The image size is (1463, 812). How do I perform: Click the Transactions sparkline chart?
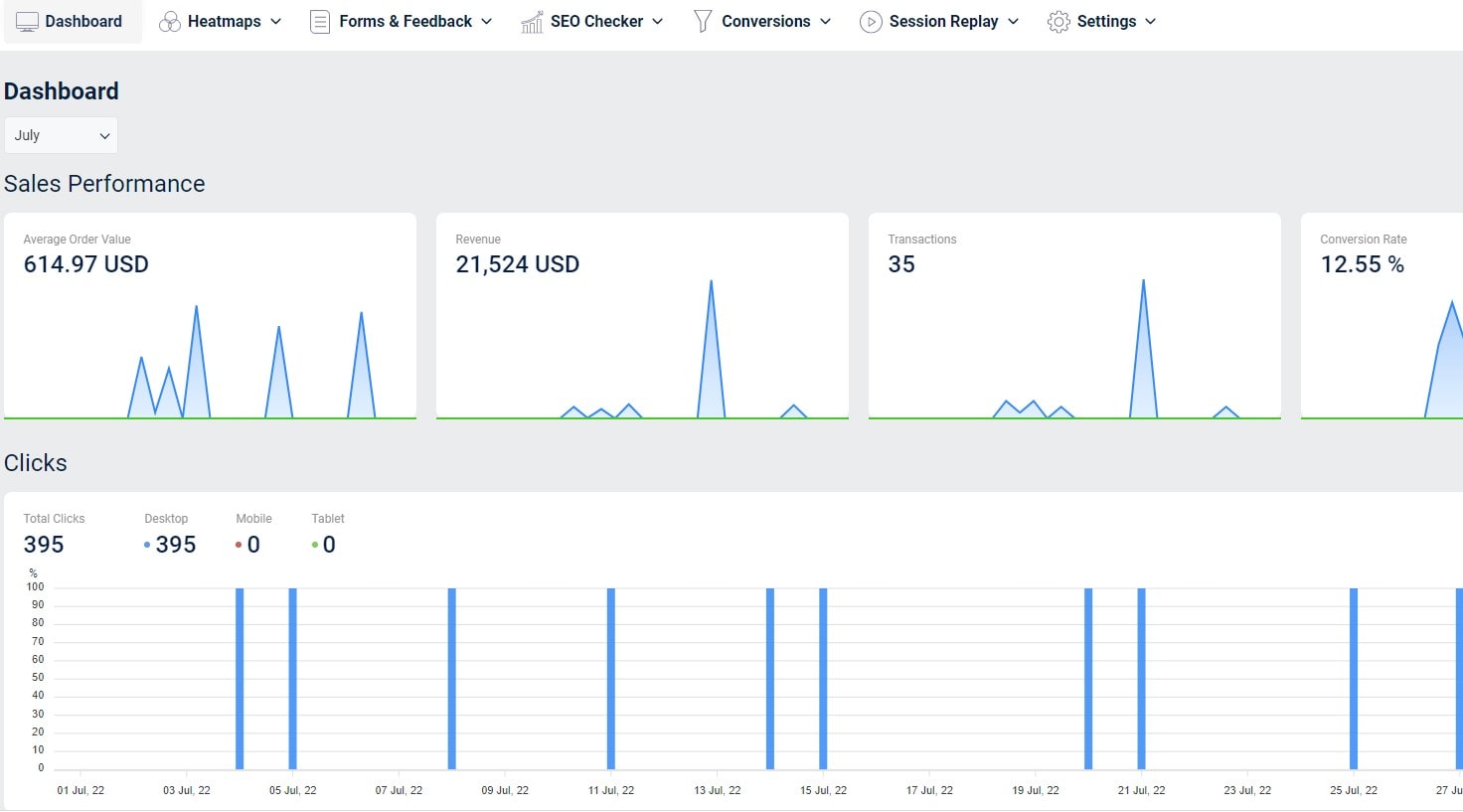pyautogui.click(x=1074, y=349)
